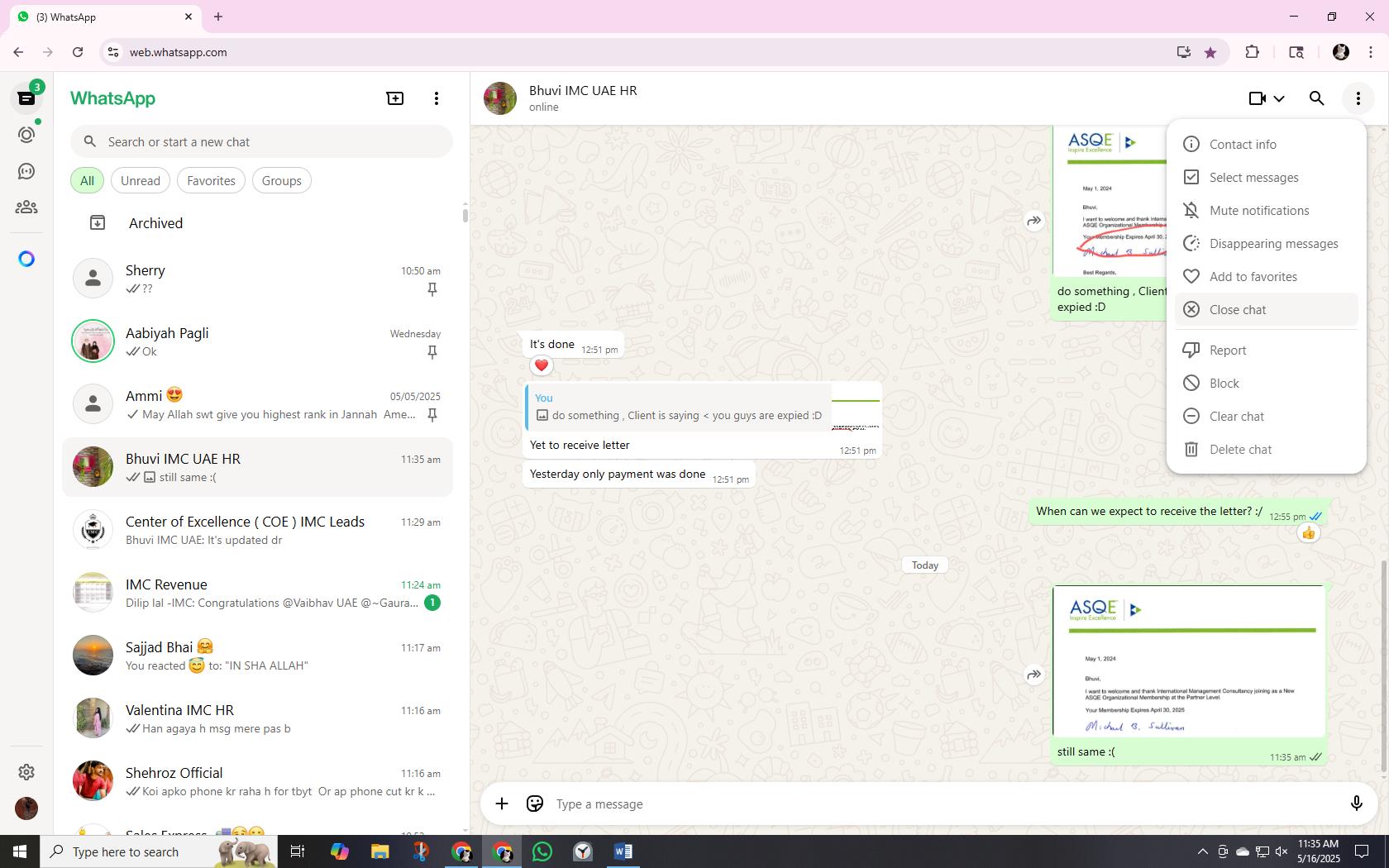Open the Archived chats folder
The height and width of the screenshot is (868, 1389).
[x=258, y=223]
